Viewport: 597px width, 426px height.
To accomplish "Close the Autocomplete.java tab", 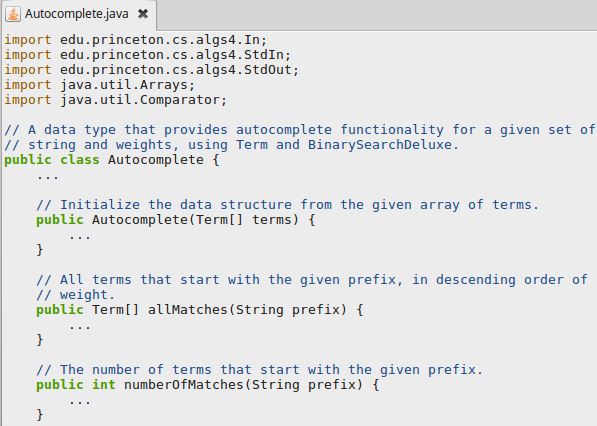I will (x=143, y=14).
